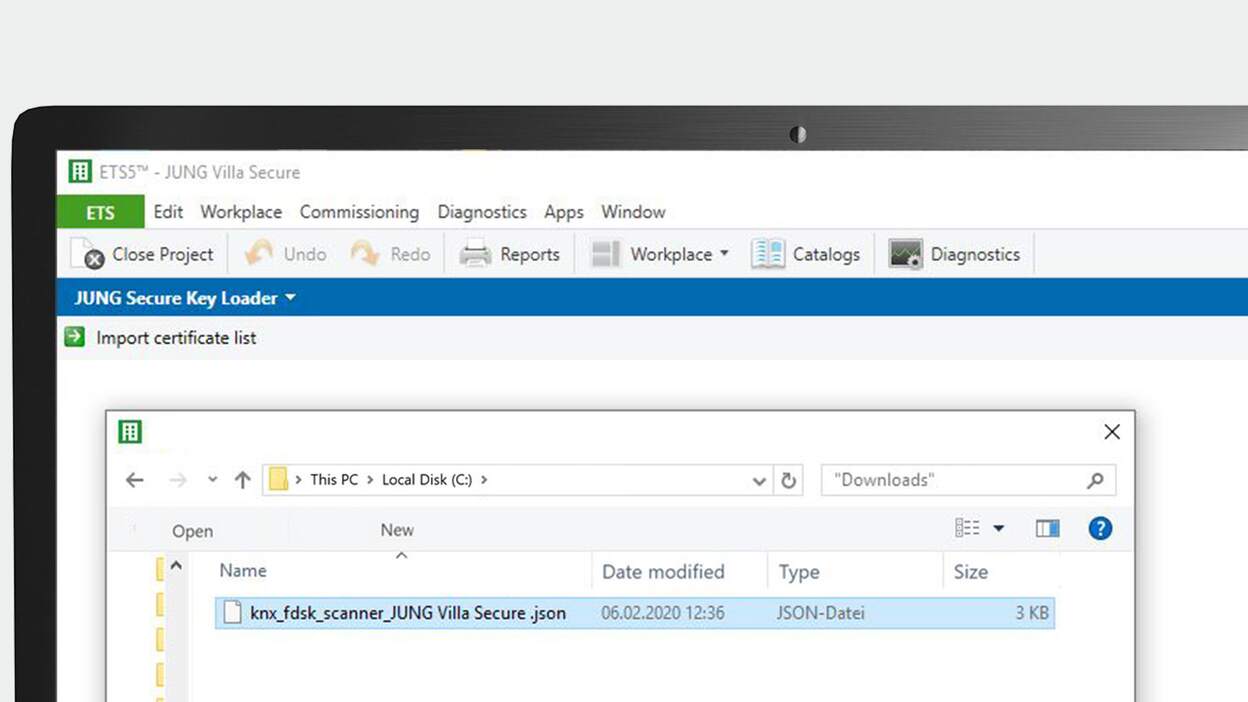Screen dimensions: 1248x702
Task: Select the Catalogs icon
Action: coord(767,254)
